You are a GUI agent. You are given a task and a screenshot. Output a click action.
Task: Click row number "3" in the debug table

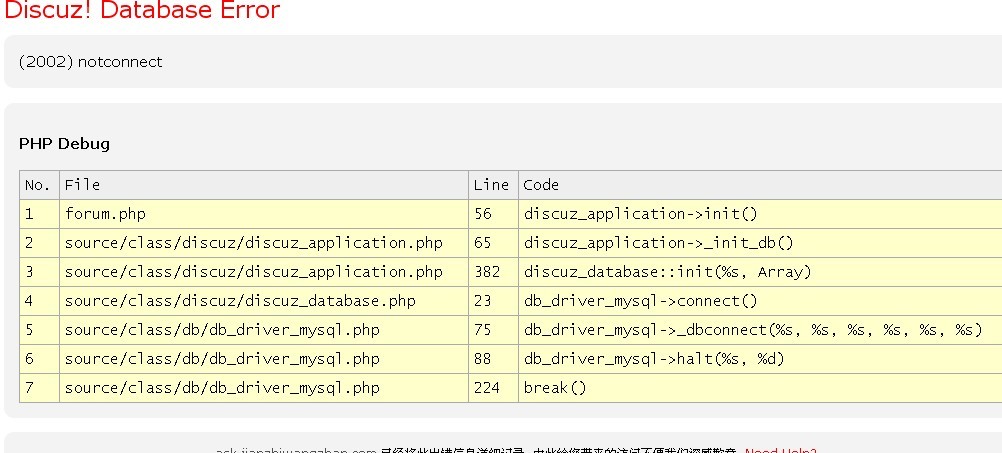[39, 272]
